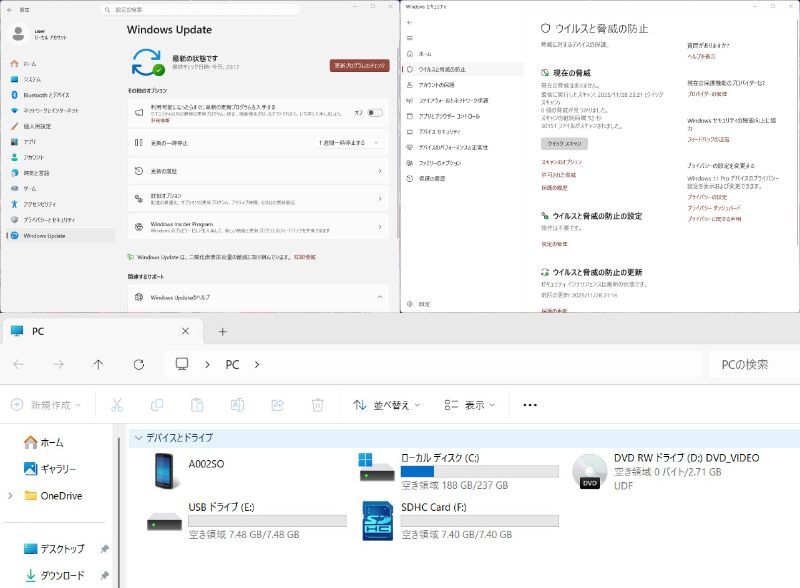This screenshot has height=588, width=800.
Task: Click the Cut scissors icon in Explorer toolbar
Action: [117, 405]
